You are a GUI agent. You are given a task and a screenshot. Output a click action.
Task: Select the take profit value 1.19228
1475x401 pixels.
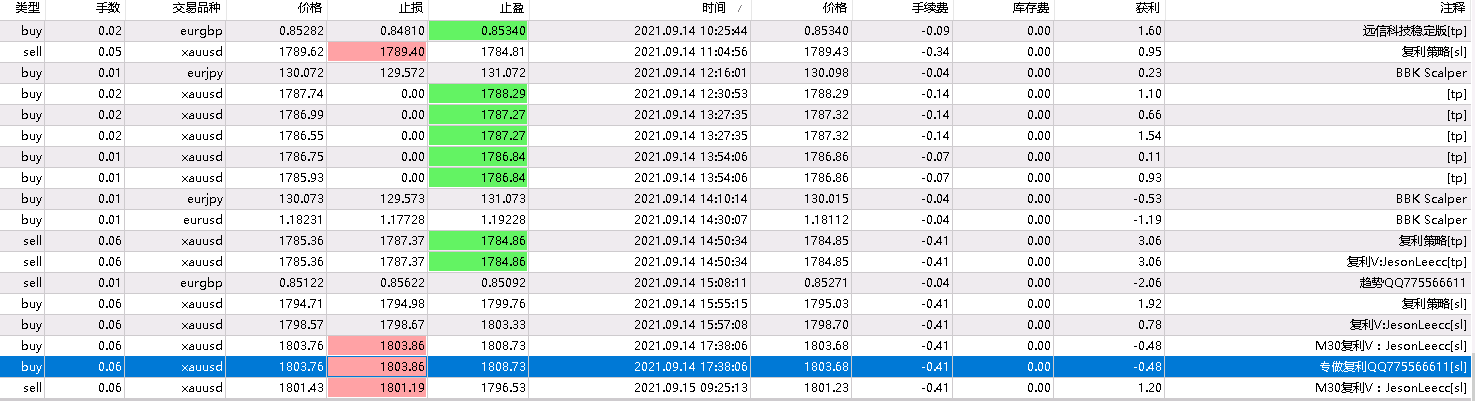[x=503, y=219]
